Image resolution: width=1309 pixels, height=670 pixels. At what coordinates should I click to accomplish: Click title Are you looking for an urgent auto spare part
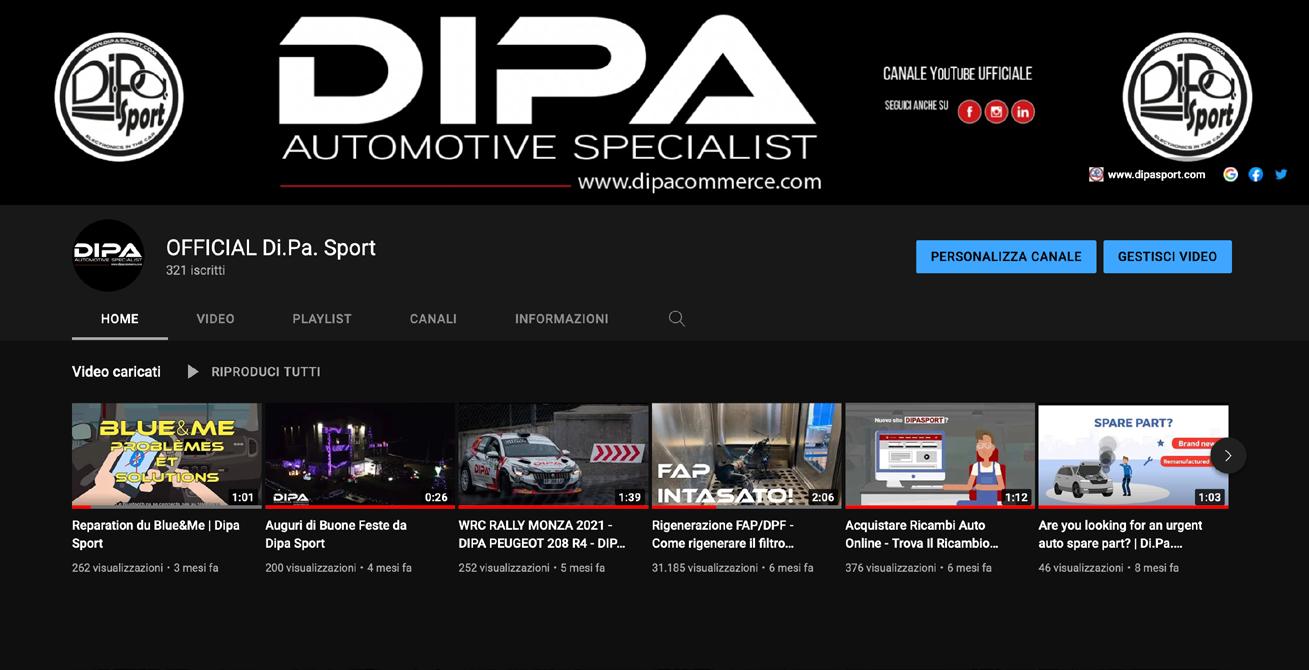pos(1121,534)
